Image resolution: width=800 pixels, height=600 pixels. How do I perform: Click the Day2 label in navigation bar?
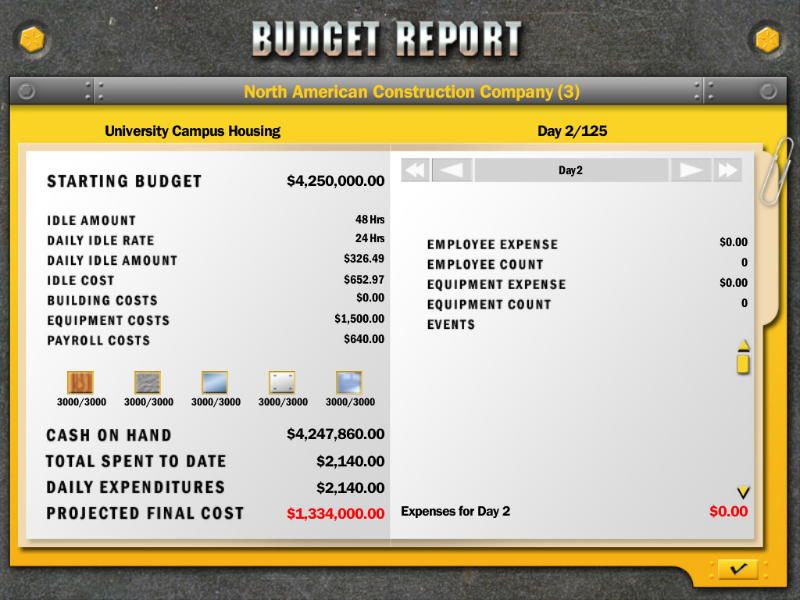point(570,171)
